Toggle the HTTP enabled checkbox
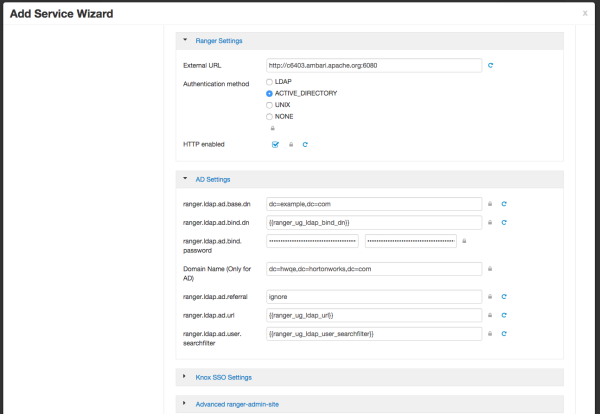600x414 pixels. pyautogui.click(x=275, y=144)
